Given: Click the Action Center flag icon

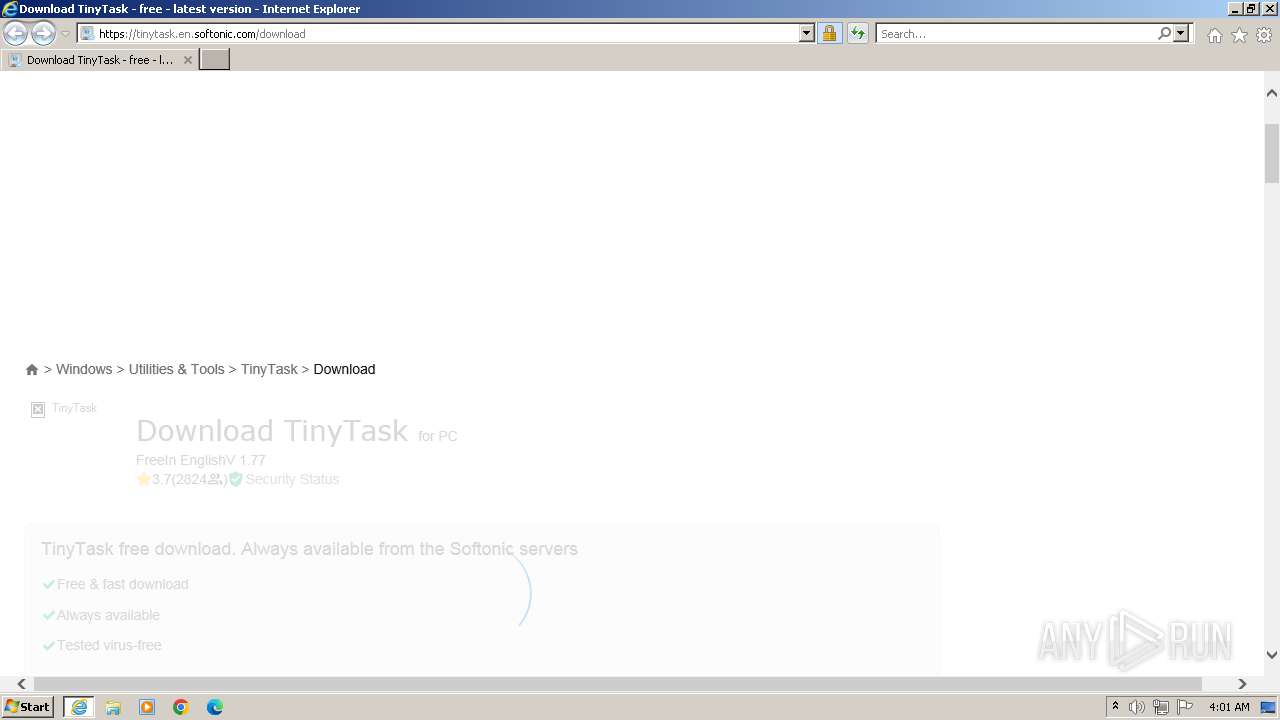Looking at the screenshot, I should pyautogui.click(x=1185, y=707).
